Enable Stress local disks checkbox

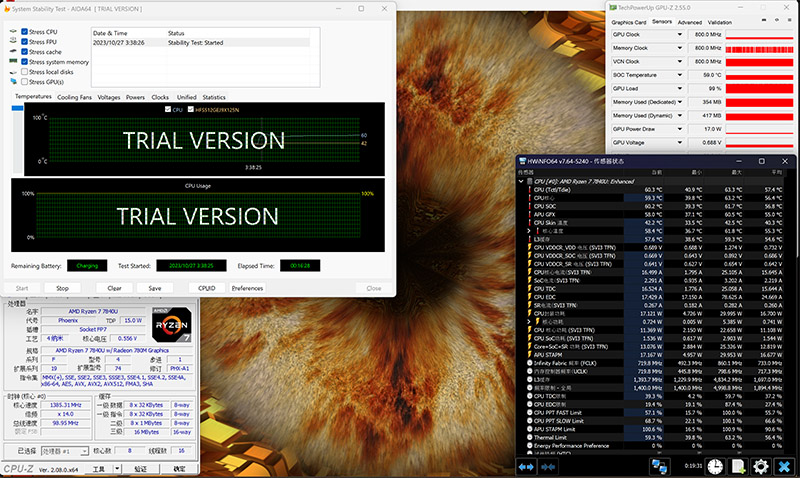click(x=24, y=72)
